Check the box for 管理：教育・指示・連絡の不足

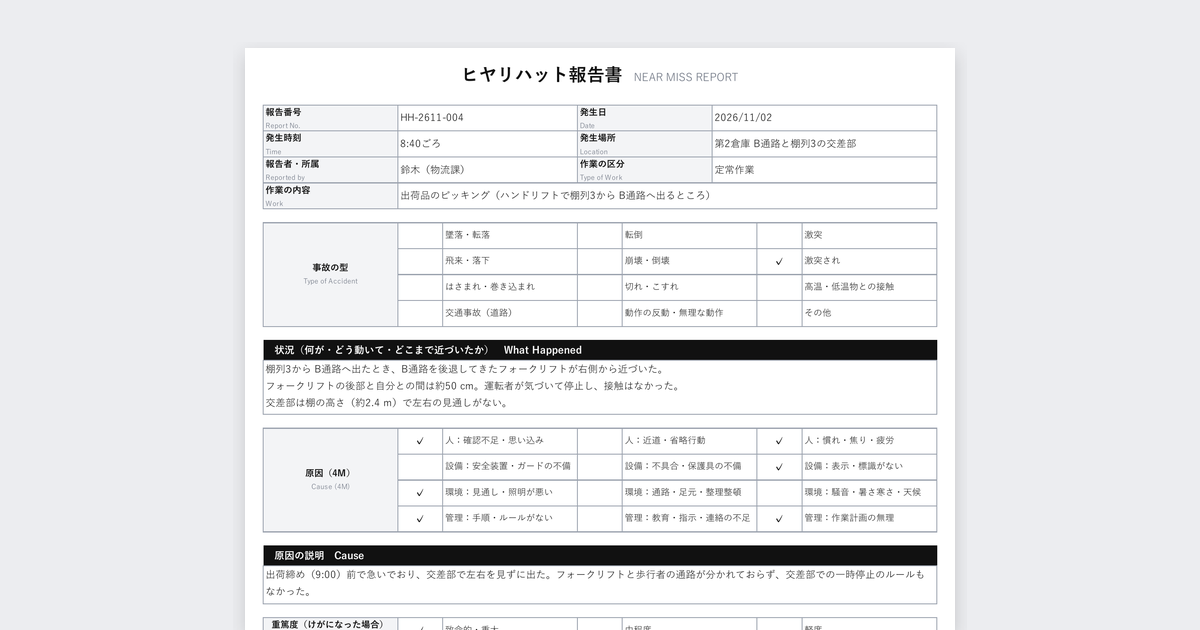[x=599, y=519]
